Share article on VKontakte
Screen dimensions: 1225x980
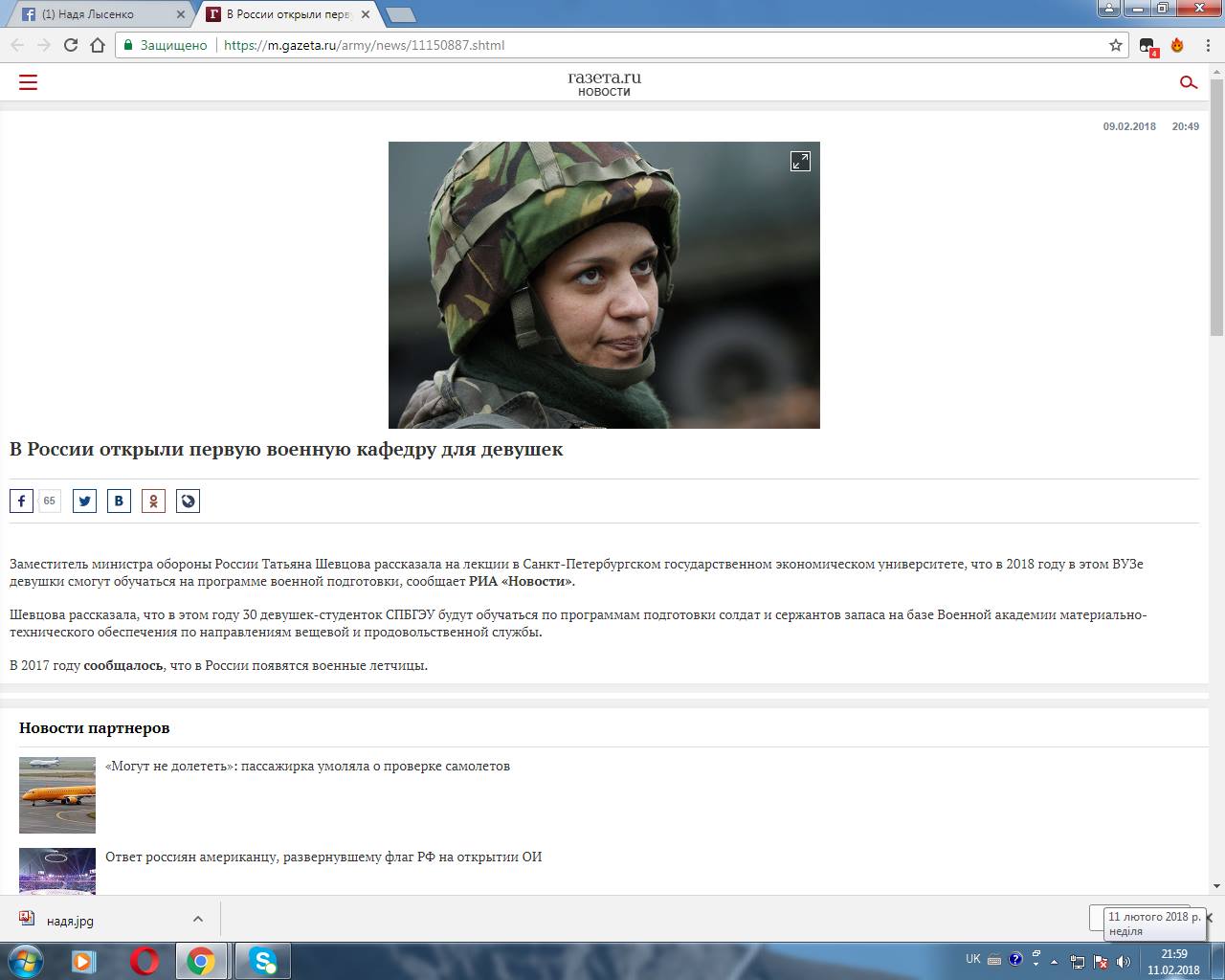[119, 501]
